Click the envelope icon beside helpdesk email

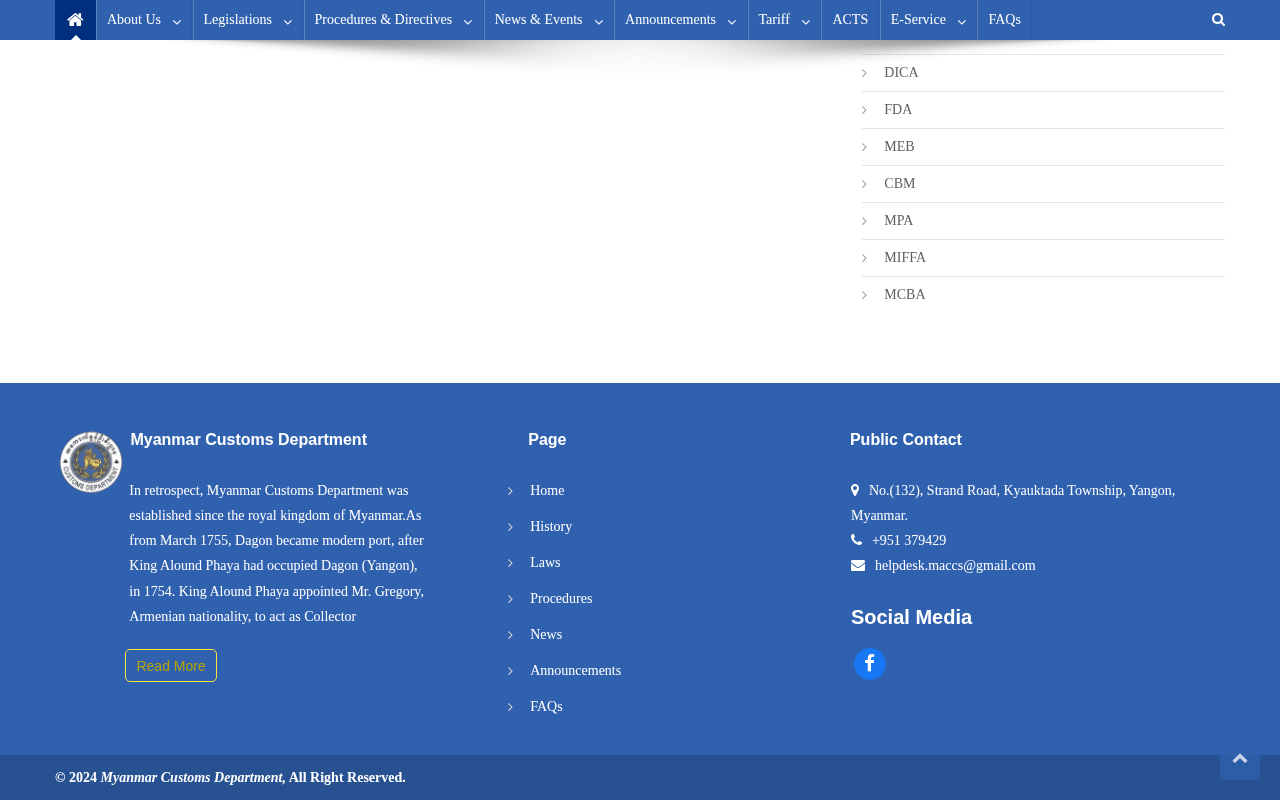coord(858,566)
